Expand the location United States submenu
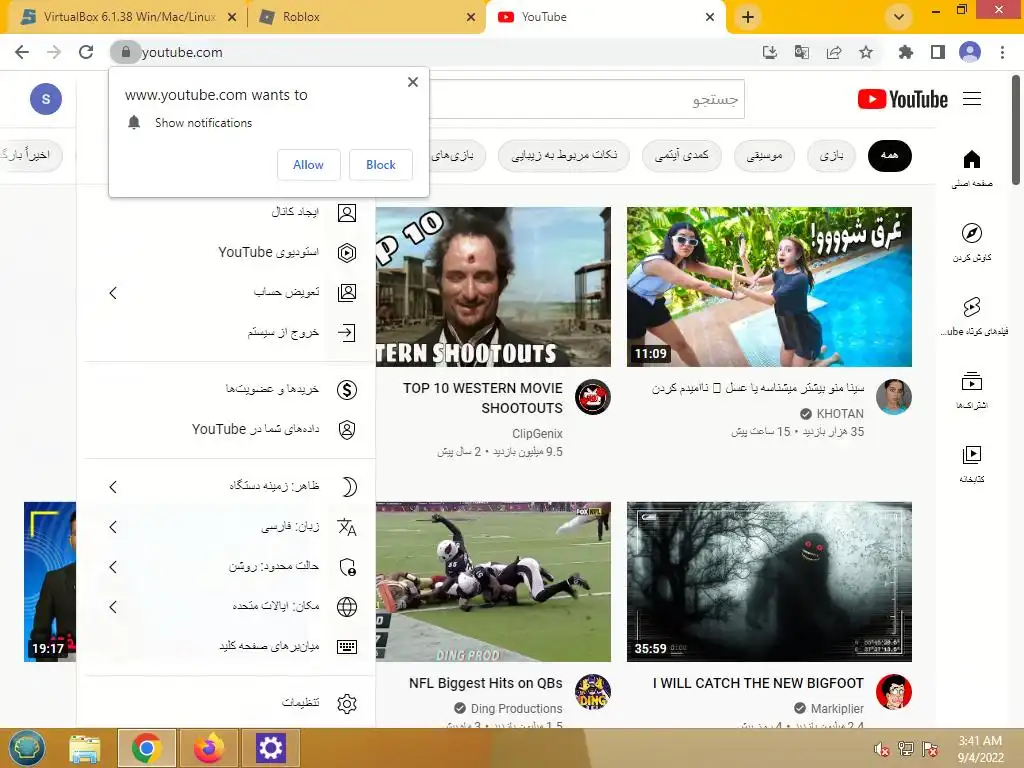 pyautogui.click(x=113, y=607)
